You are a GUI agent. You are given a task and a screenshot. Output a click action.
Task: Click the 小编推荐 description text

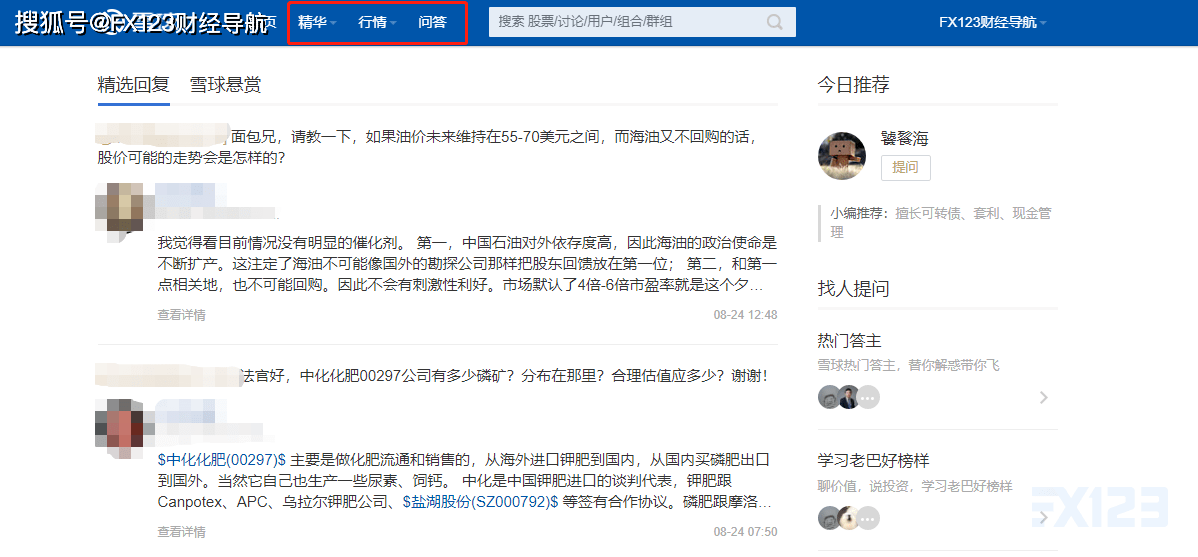point(941,222)
